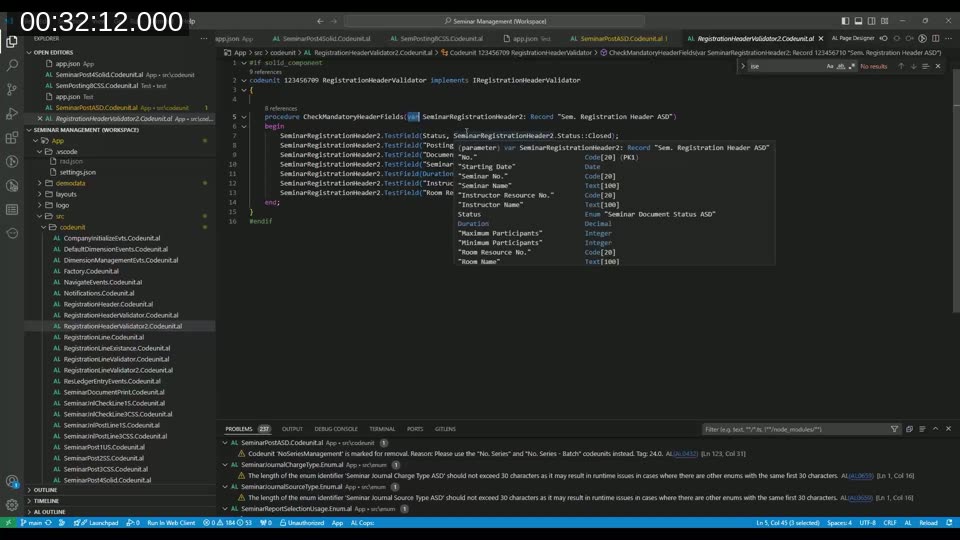Toggle Match Case in find widget

(830, 66)
